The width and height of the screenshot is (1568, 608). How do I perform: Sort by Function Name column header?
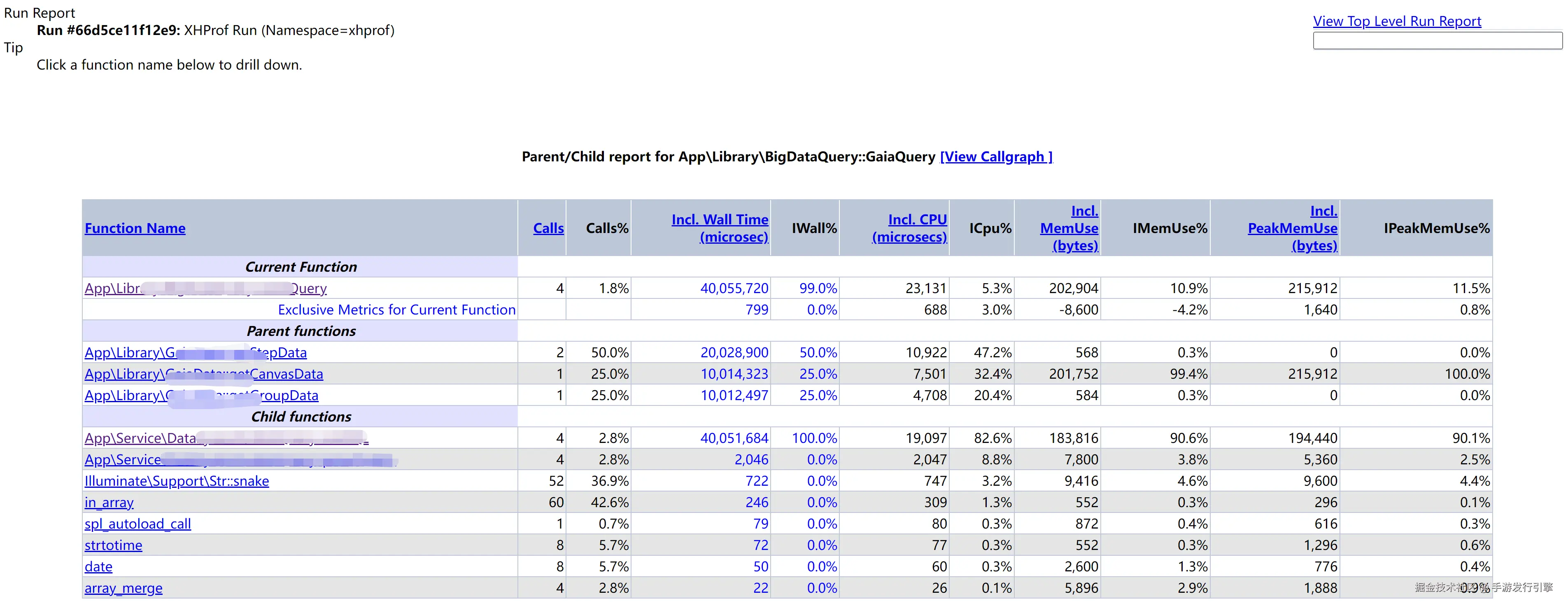click(x=135, y=228)
